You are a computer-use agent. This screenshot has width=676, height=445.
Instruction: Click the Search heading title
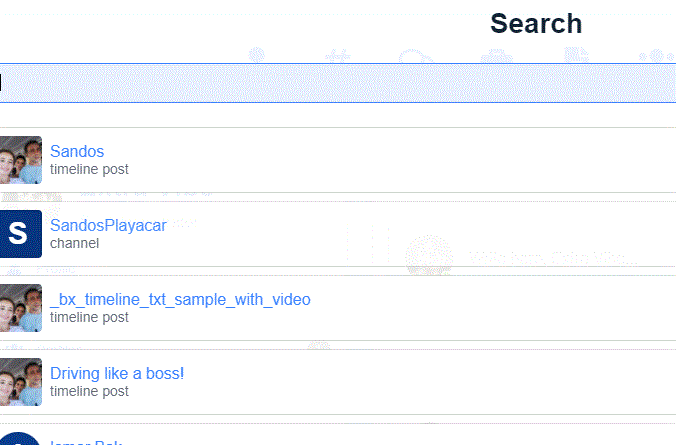coord(536,24)
